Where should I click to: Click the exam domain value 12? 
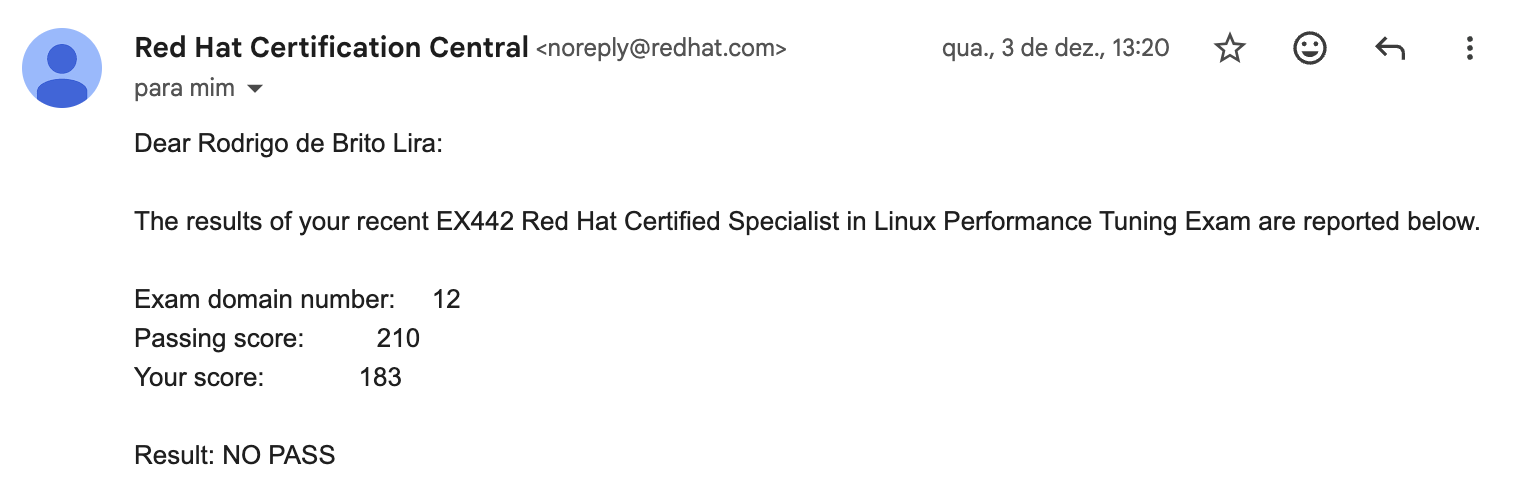coord(446,299)
